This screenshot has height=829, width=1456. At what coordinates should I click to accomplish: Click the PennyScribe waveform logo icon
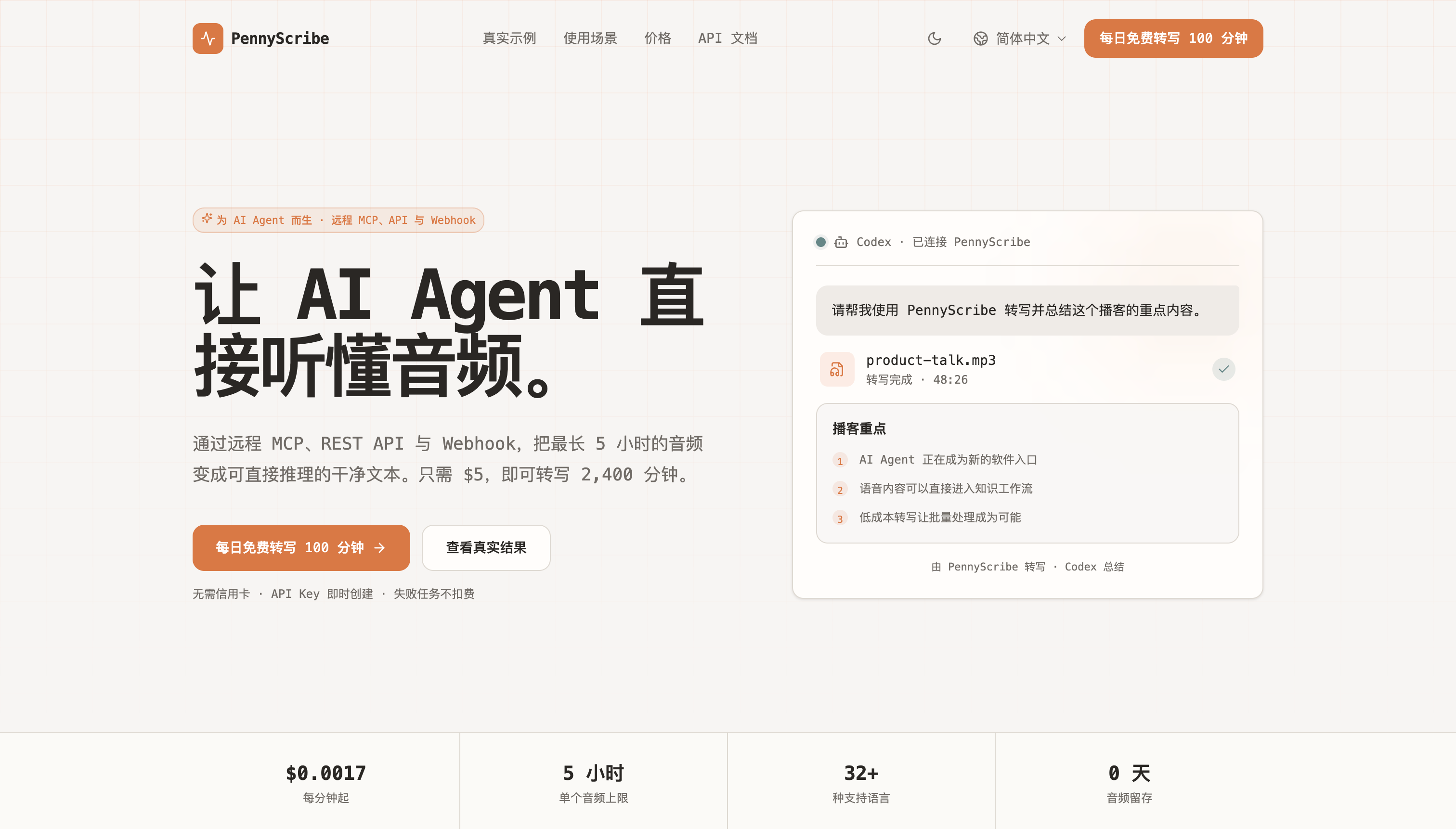(x=208, y=38)
